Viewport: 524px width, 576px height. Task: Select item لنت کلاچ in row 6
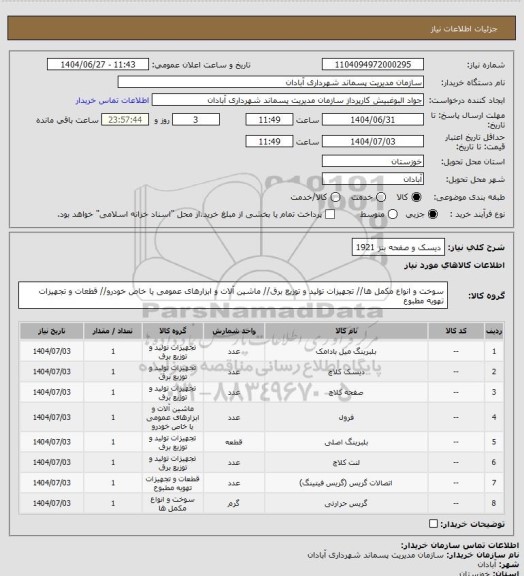click(346, 463)
